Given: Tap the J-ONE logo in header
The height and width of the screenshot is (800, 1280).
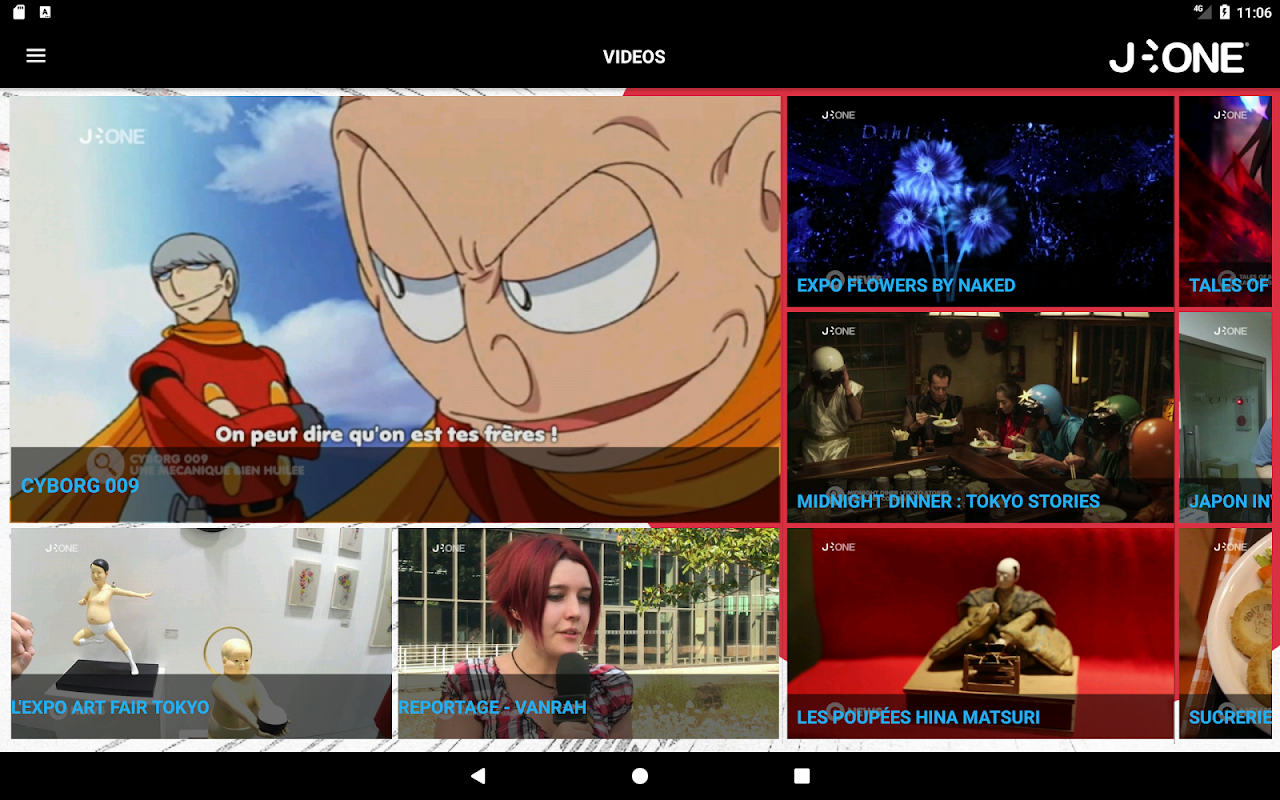Looking at the screenshot, I should click(x=1179, y=57).
